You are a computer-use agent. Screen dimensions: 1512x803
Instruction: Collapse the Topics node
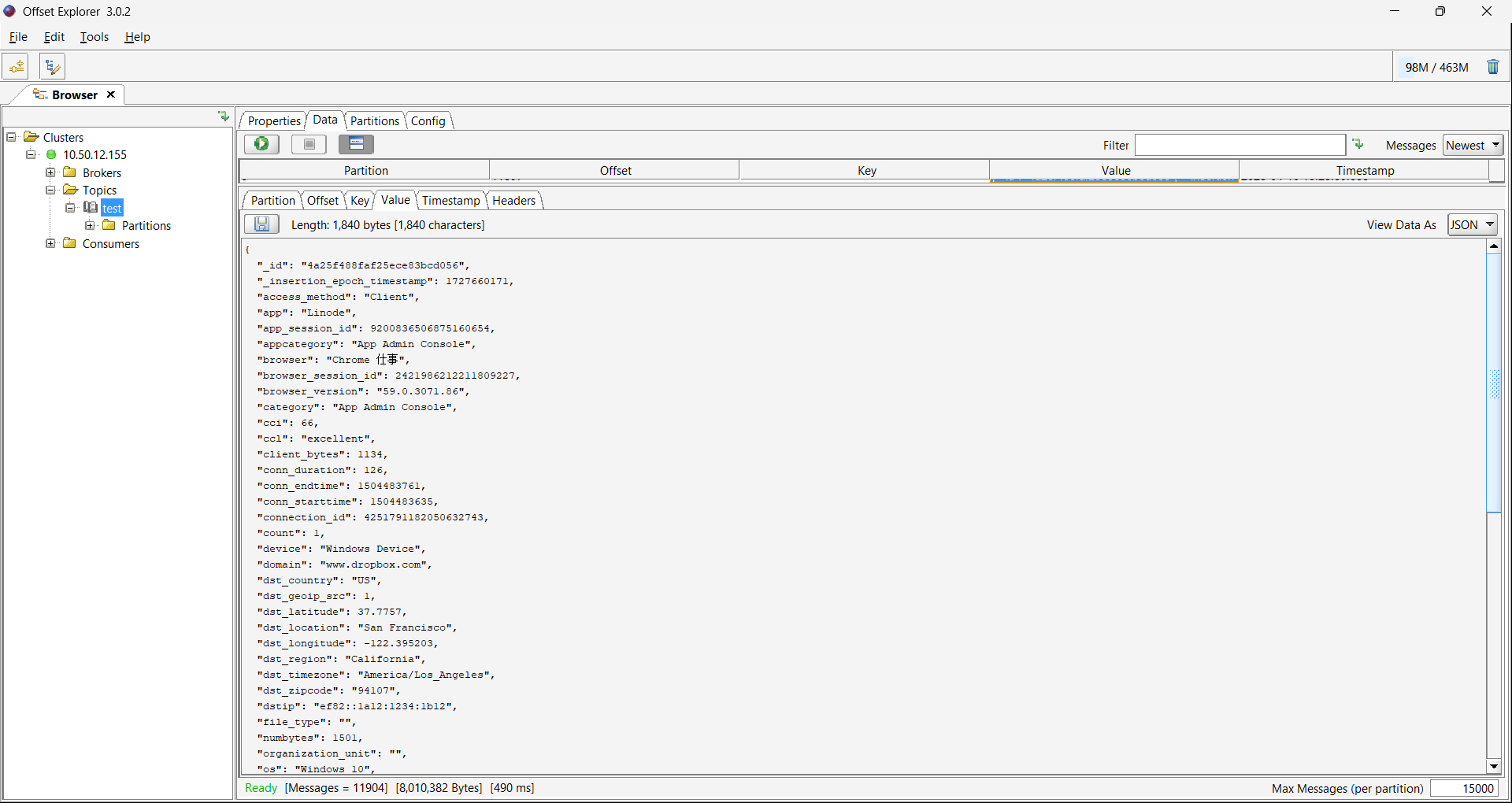coord(50,190)
